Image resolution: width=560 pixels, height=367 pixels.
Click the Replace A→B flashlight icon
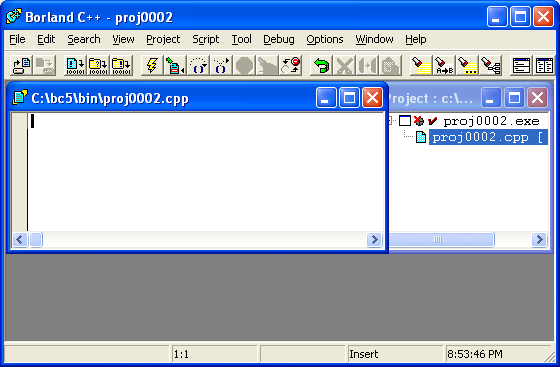pos(444,65)
